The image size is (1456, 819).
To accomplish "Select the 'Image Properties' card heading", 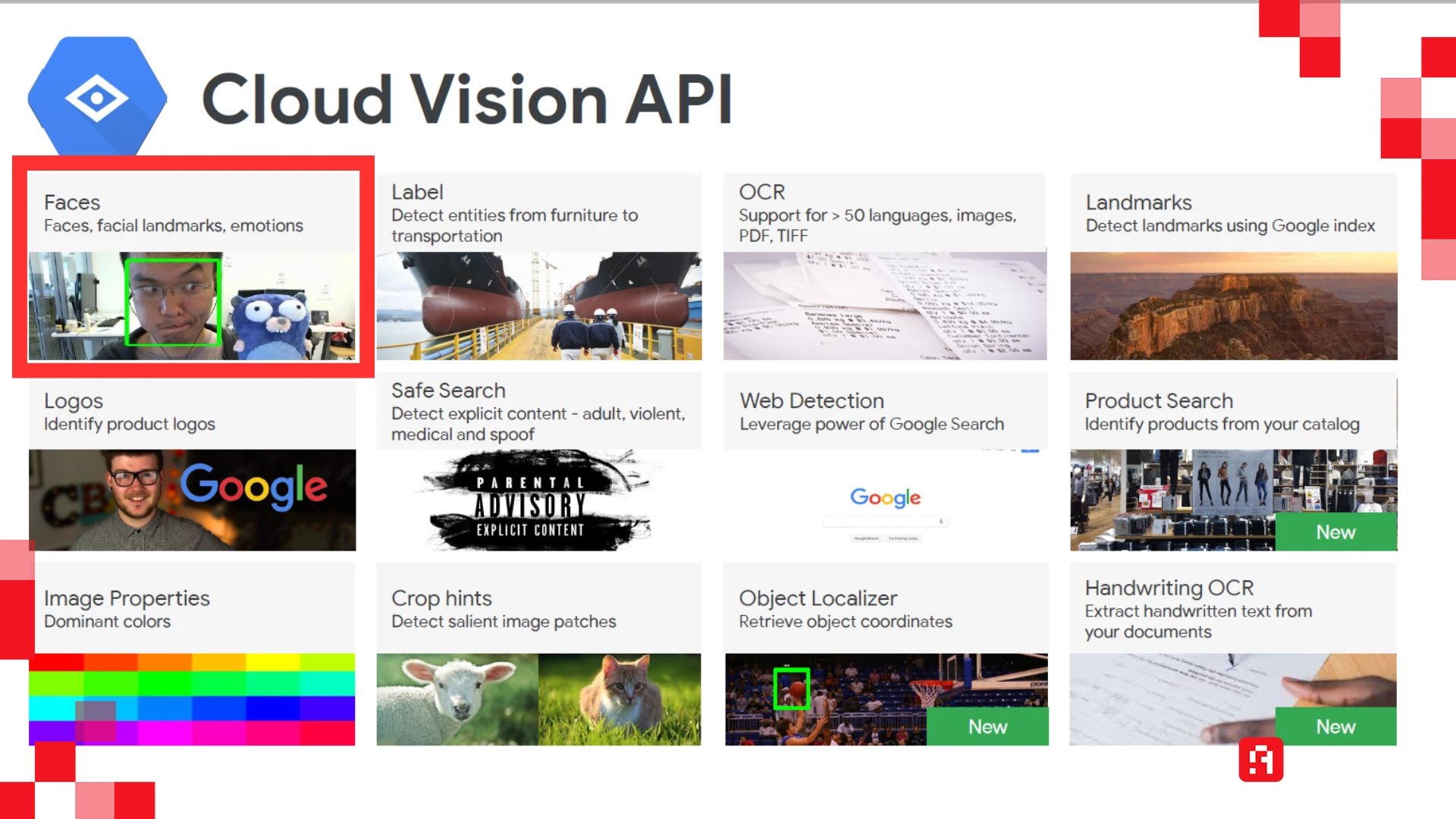I will point(127,598).
